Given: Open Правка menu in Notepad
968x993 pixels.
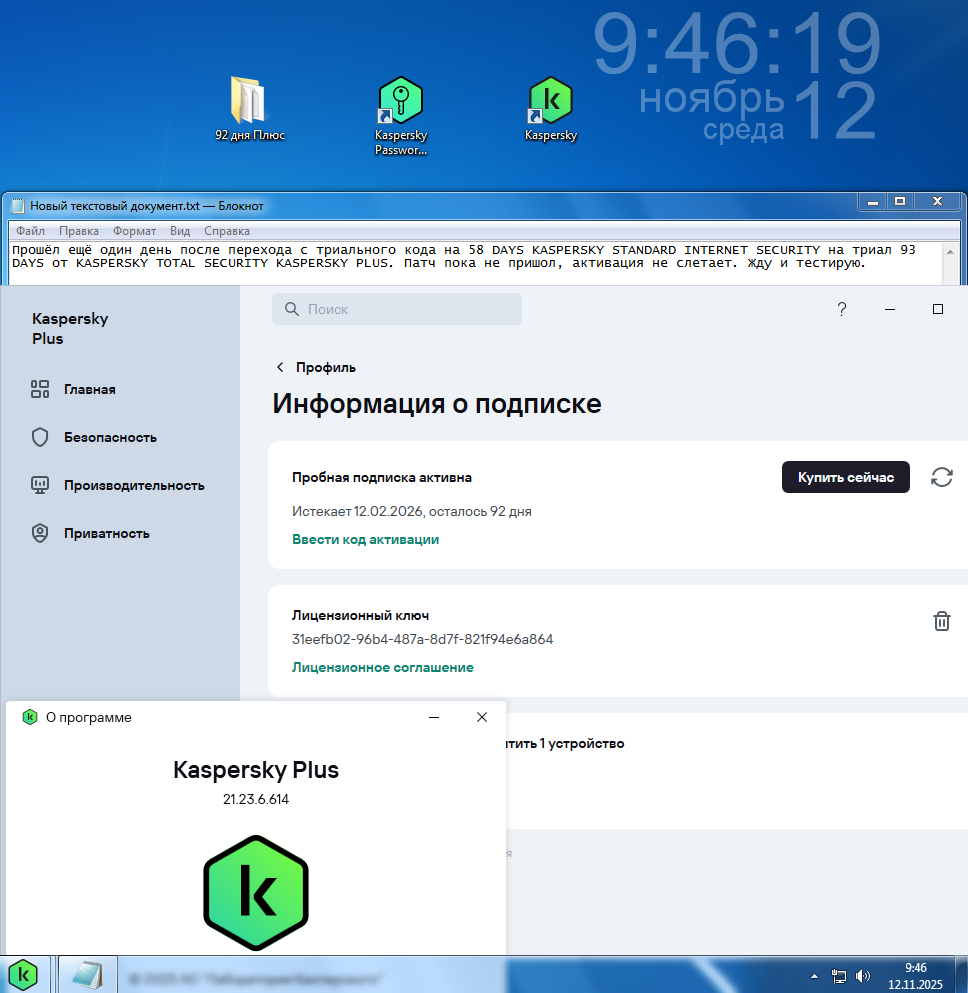Looking at the screenshot, I should (79, 231).
